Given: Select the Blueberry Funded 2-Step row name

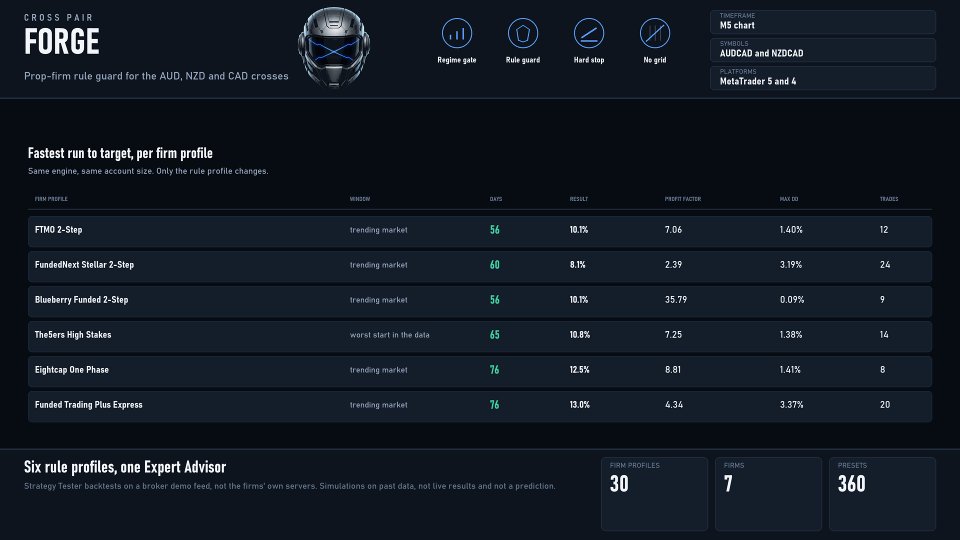Looking at the screenshot, I should pyautogui.click(x=81, y=299).
